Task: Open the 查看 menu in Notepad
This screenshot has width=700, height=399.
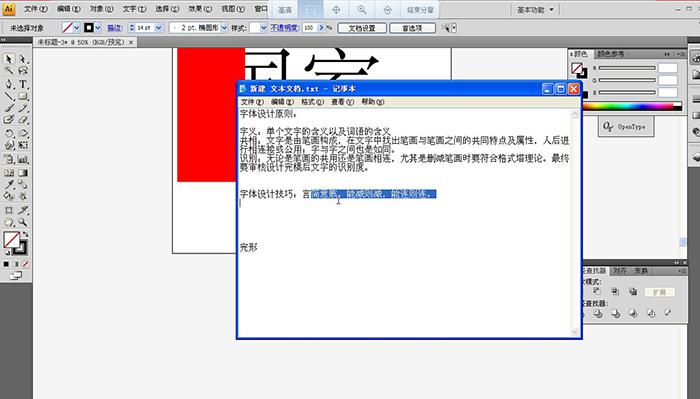Action: pyautogui.click(x=342, y=102)
